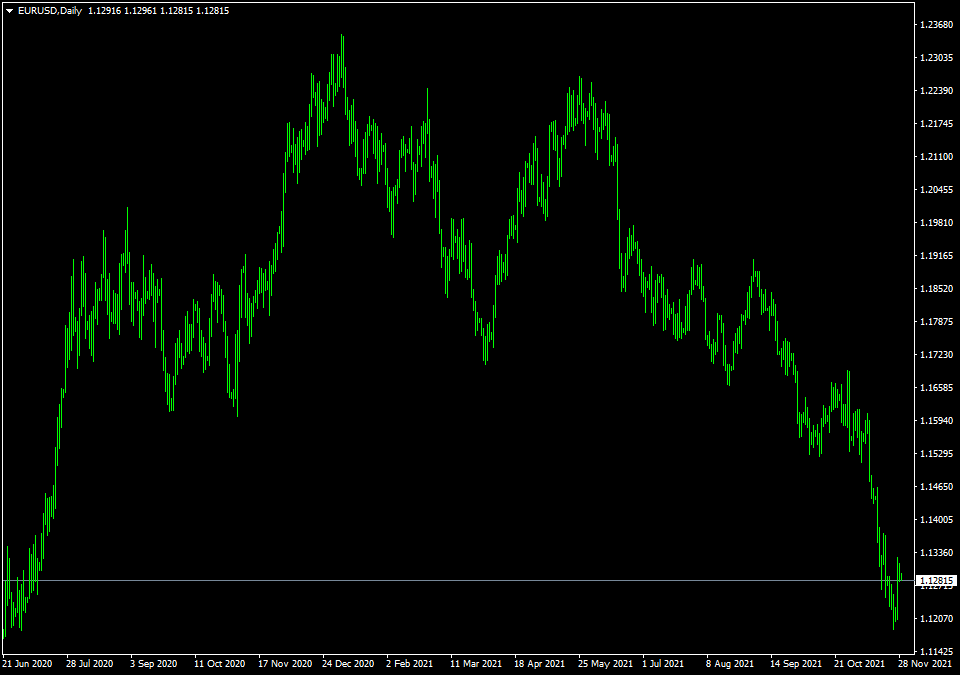Click the 25 May 2021 date label
This screenshot has height=675, width=960.
tap(605, 664)
